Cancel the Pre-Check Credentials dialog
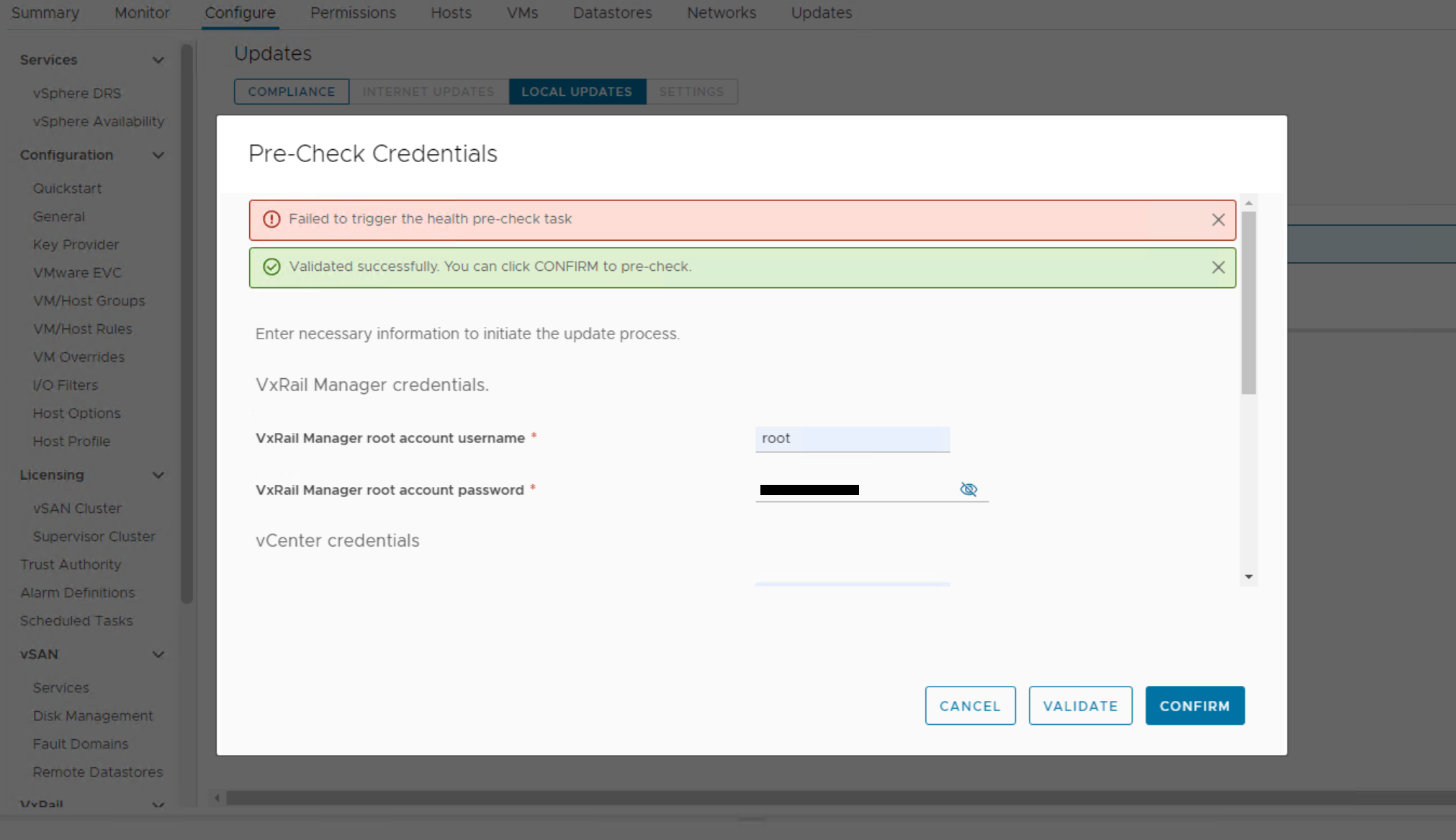This screenshot has width=1456, height=840. tap(969, 705)
